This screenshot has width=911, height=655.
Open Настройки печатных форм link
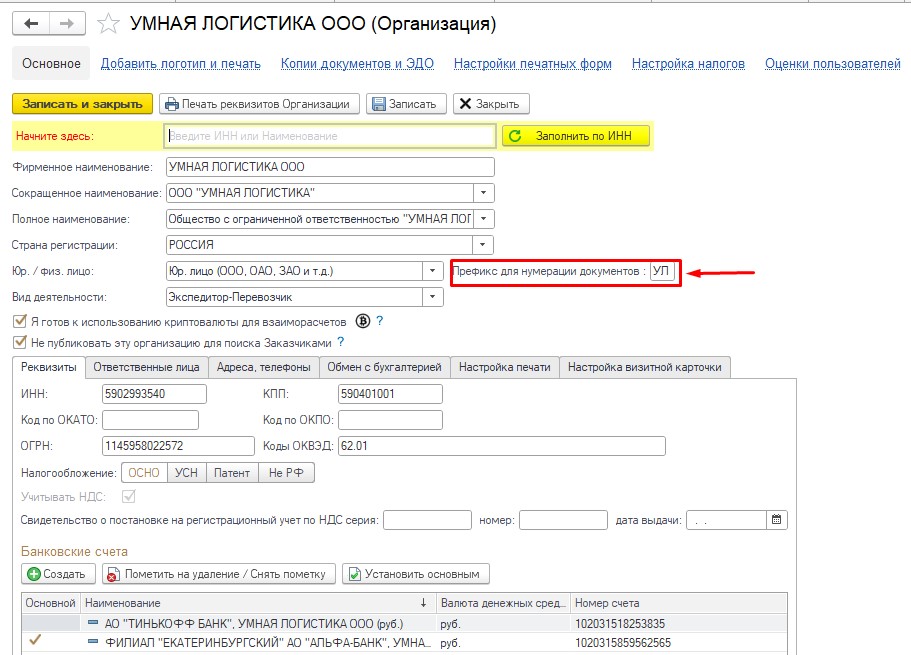[533, 63]
